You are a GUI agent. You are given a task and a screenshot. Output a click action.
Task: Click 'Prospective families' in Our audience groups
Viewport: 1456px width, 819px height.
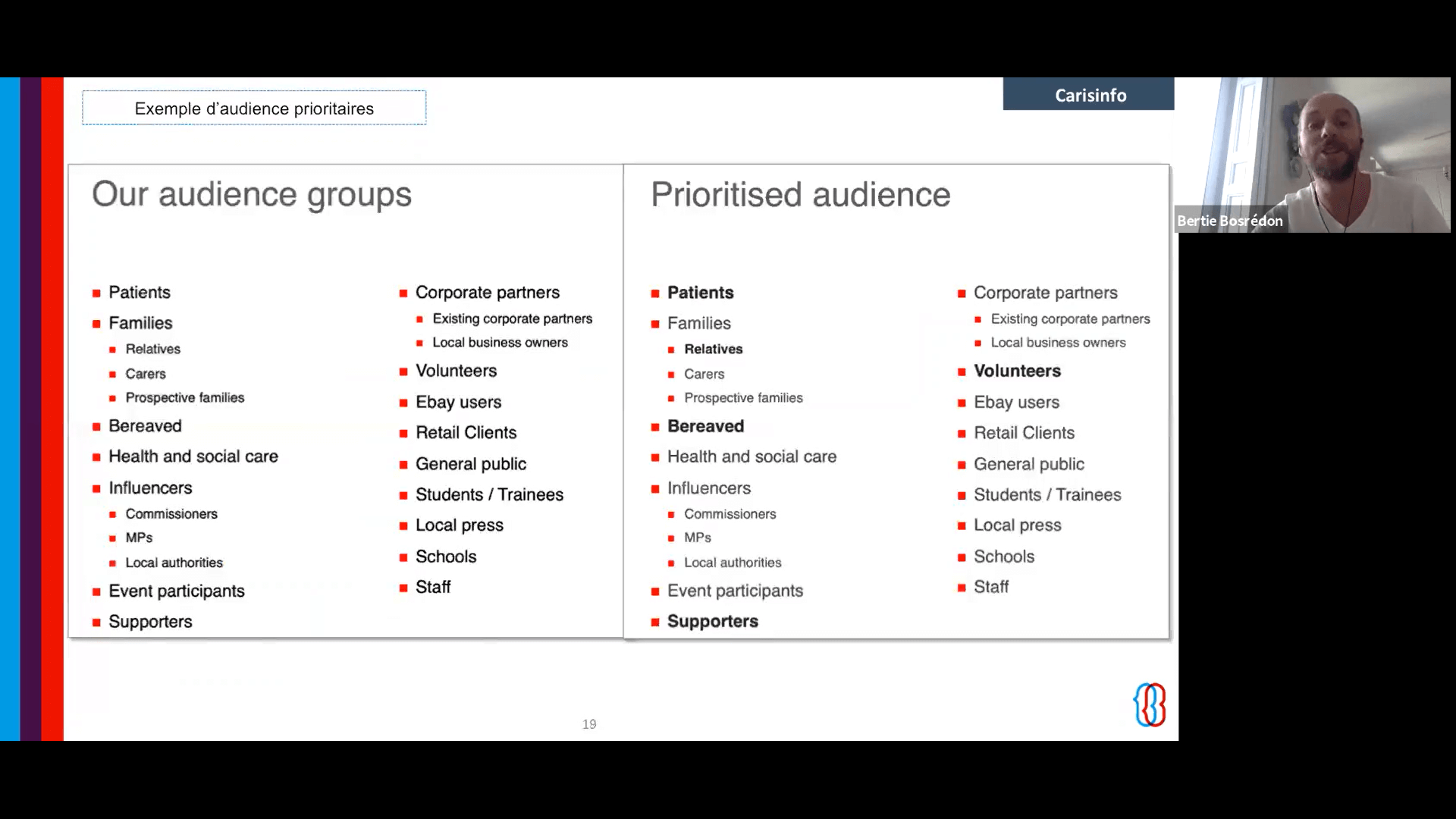(185, 397)
